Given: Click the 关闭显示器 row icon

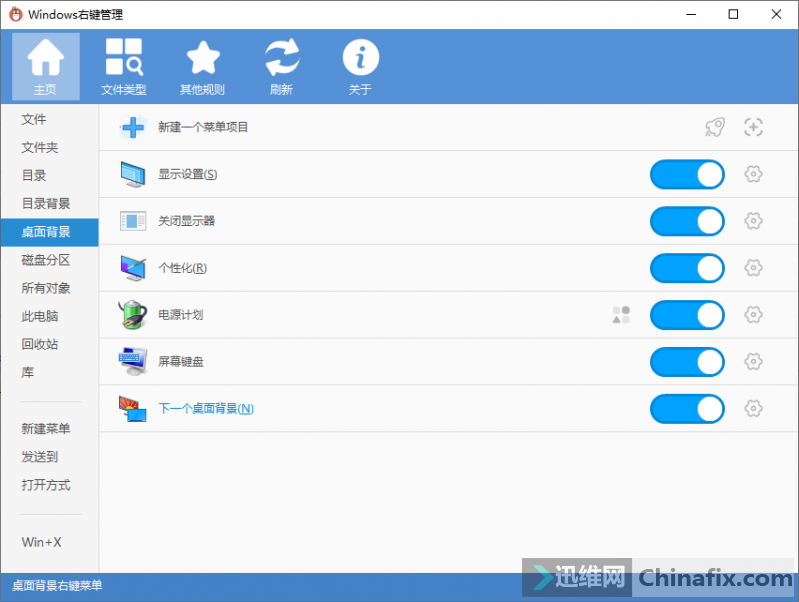Looking at the screenshot, I should (133, 221).
